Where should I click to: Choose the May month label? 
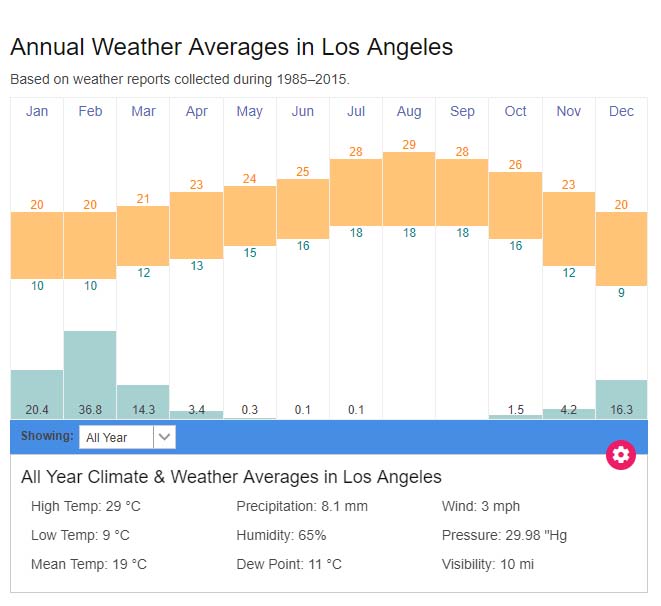[x=250, y=111]
